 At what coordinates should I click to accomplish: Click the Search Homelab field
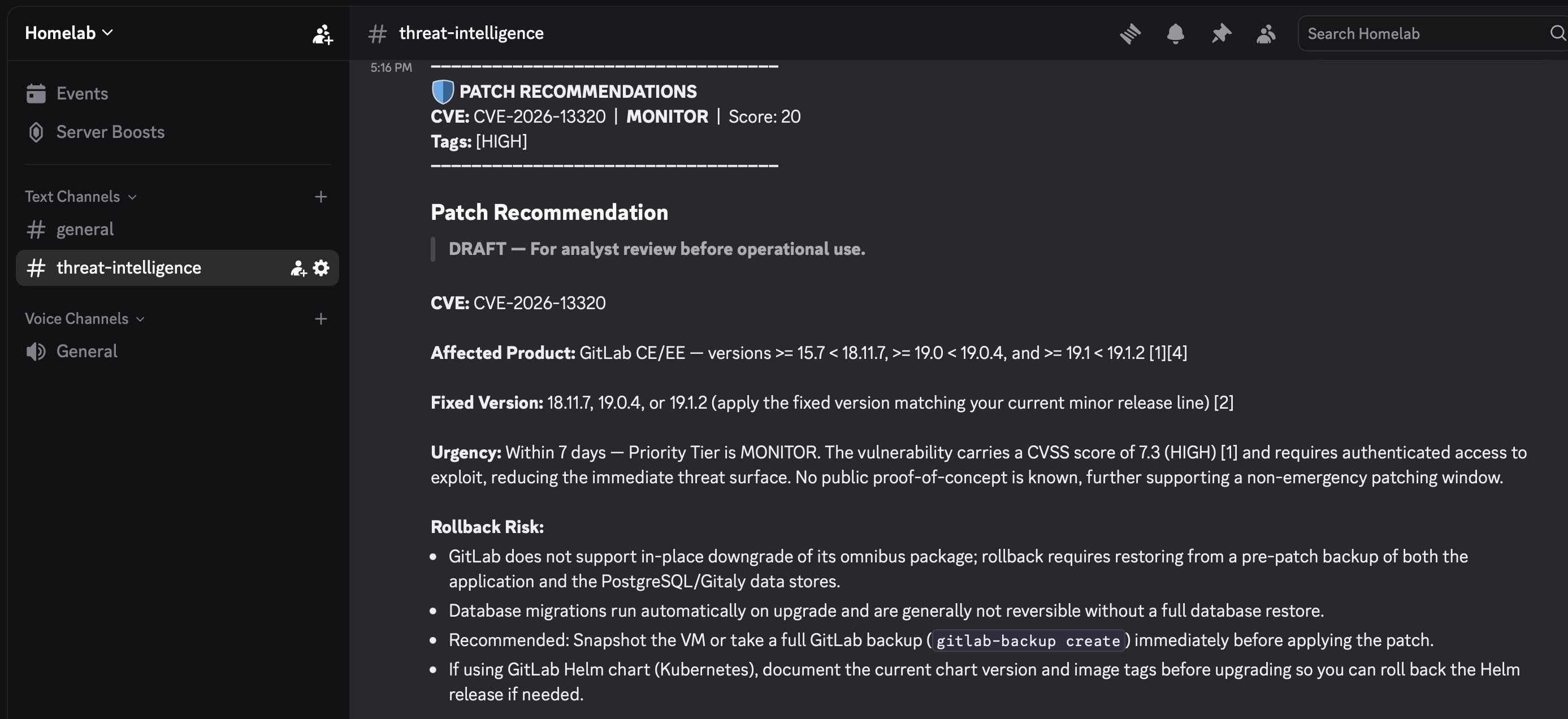point(1424,33)
